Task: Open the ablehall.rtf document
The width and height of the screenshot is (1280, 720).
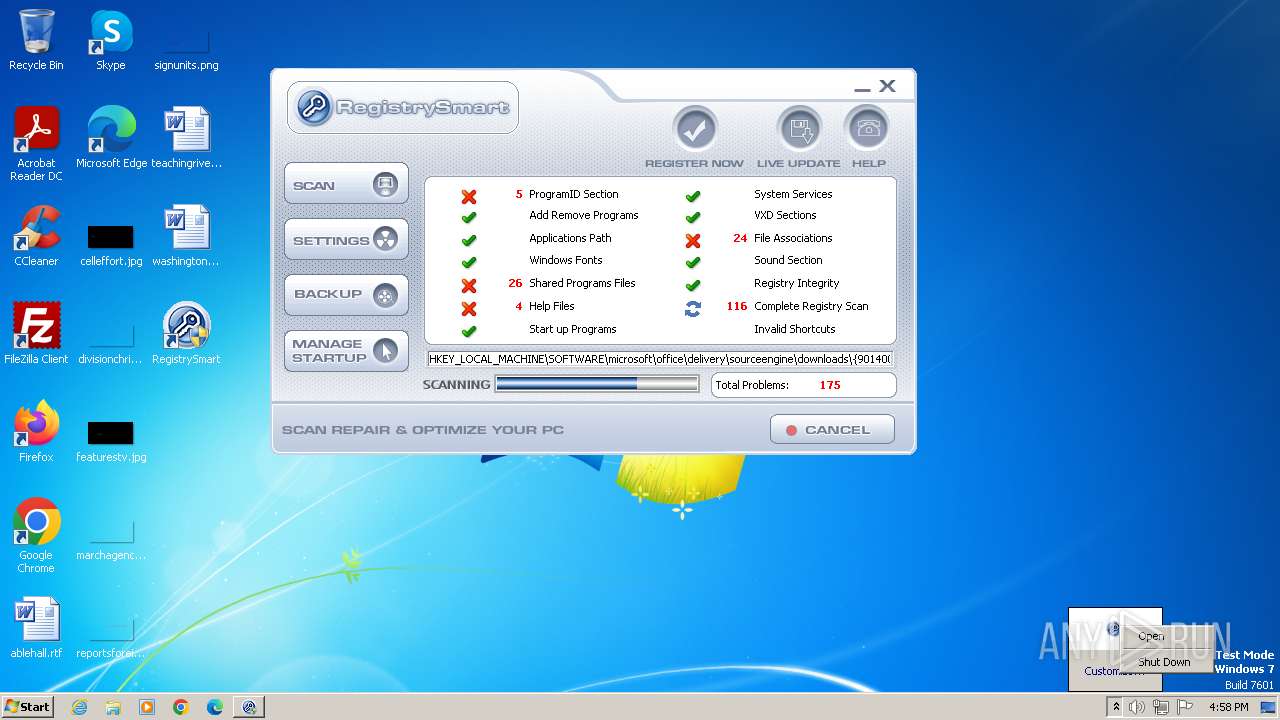Action: pos(36,628)
